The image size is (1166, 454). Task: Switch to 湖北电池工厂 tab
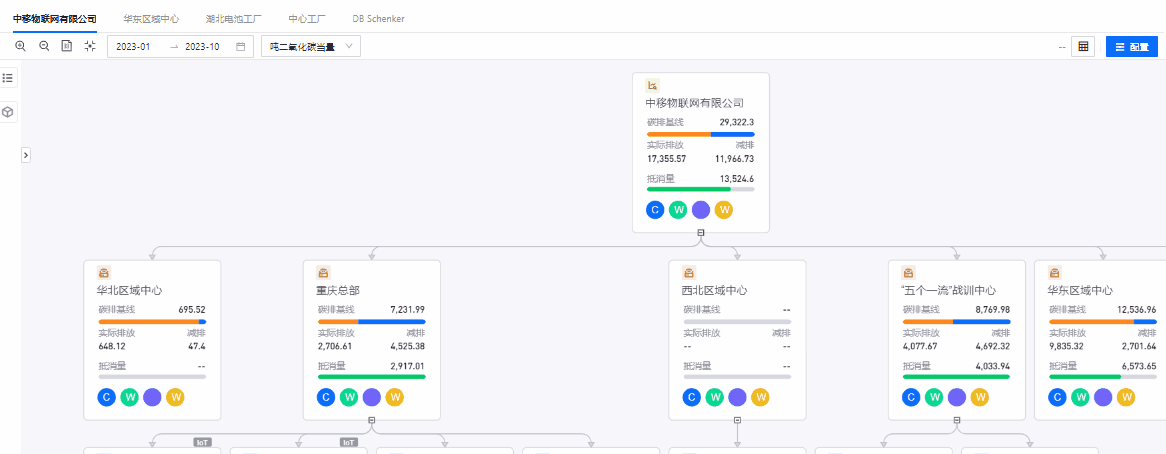pos(233,19)
